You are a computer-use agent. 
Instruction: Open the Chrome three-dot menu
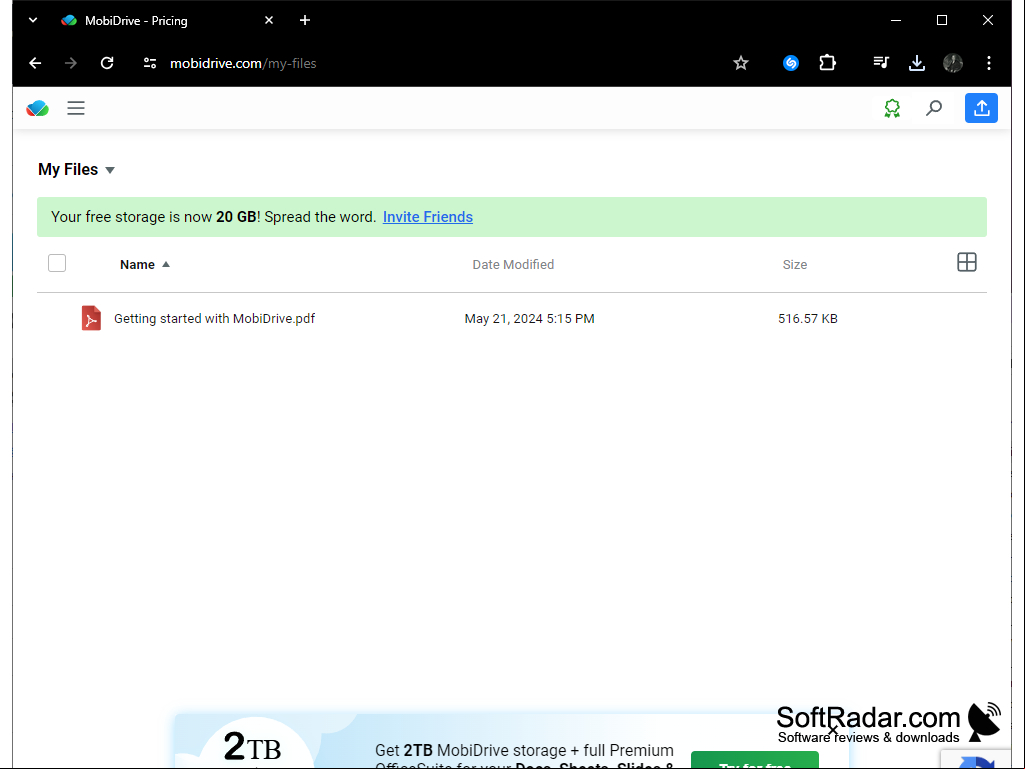[x=988, y=63]
